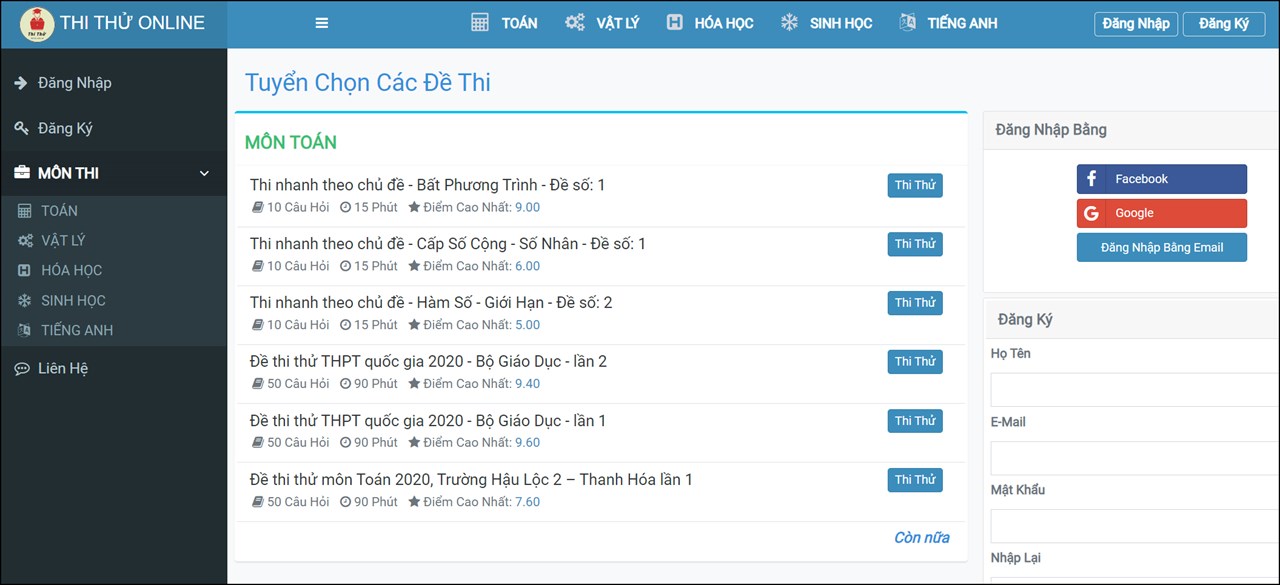Click the Thi Thử Online logo
The height and width of the screenshot is (585, 1280).
click(37, 24)
